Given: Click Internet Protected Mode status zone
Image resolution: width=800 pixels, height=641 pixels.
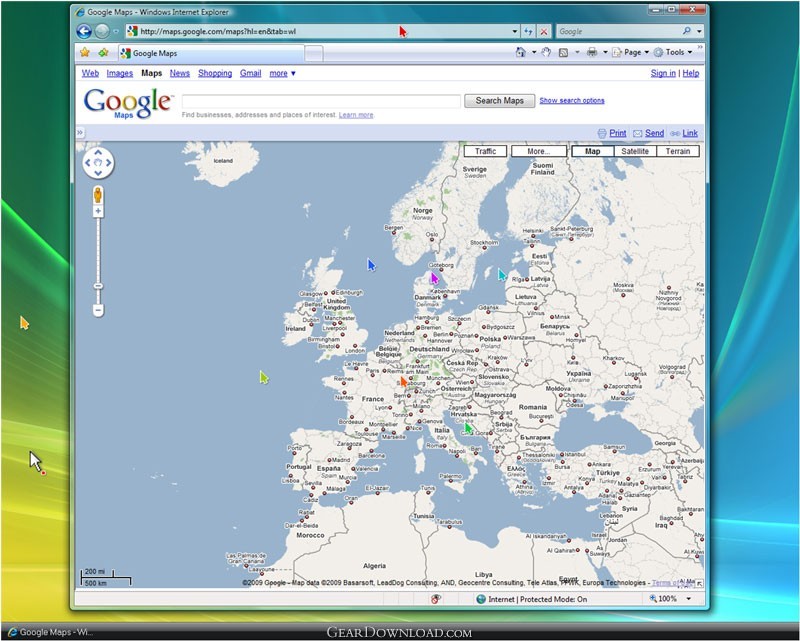Looking at the screenshot, I should [532, 599].
